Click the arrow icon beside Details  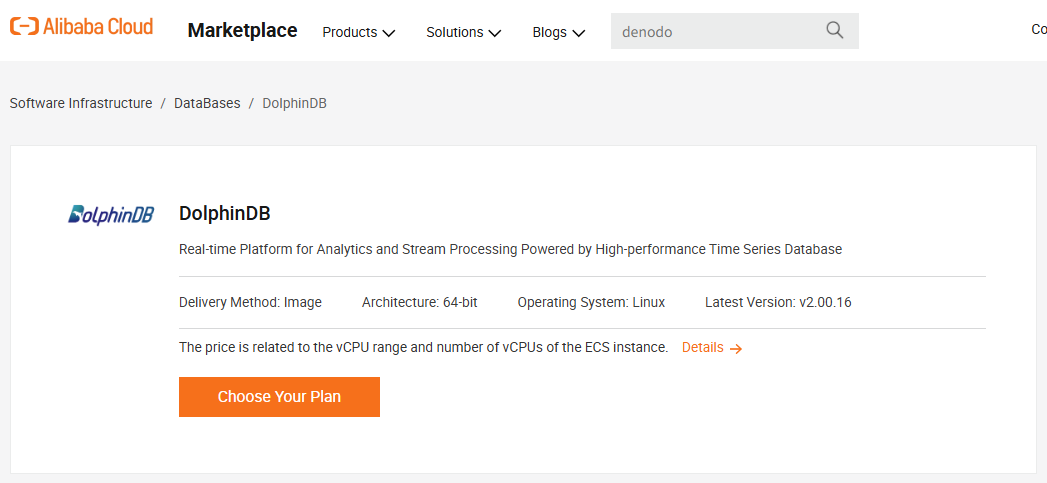(x=736, y=348)
